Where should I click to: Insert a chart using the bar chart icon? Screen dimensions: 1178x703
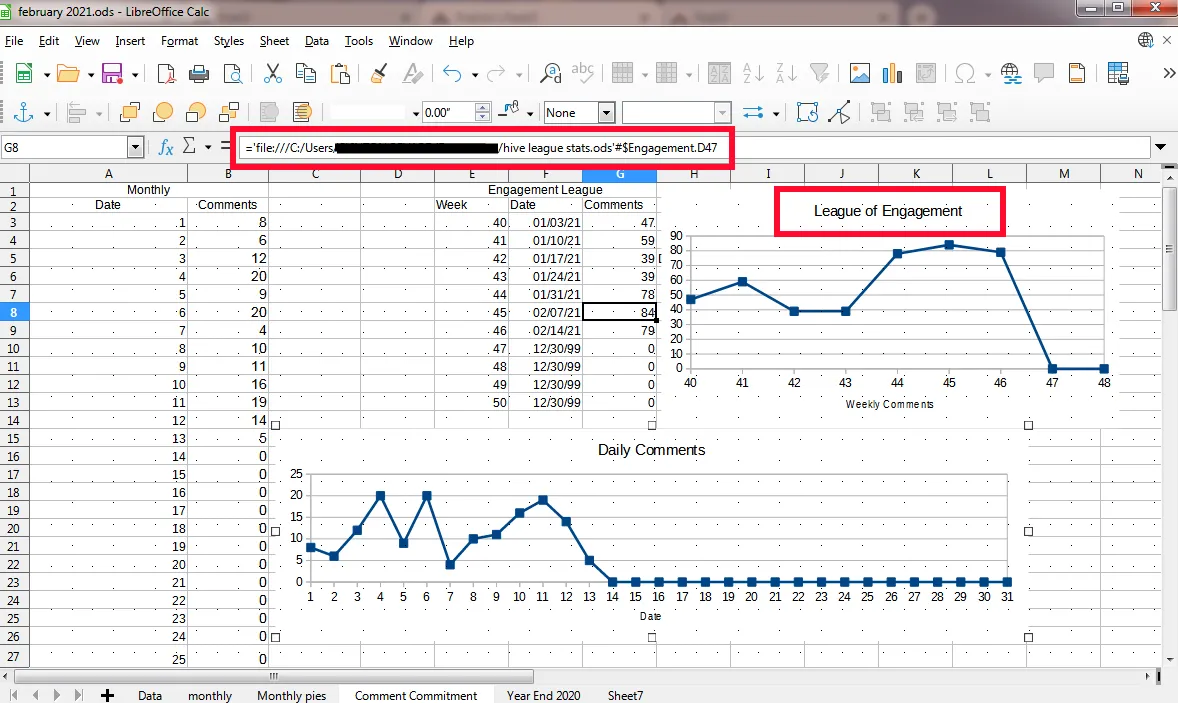893,73
